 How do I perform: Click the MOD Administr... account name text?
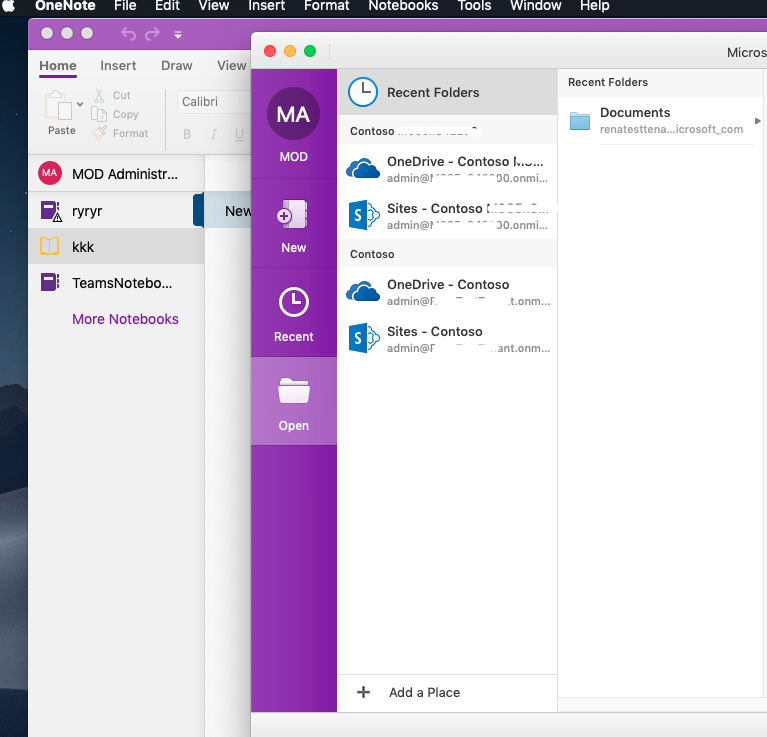(125, 174)
